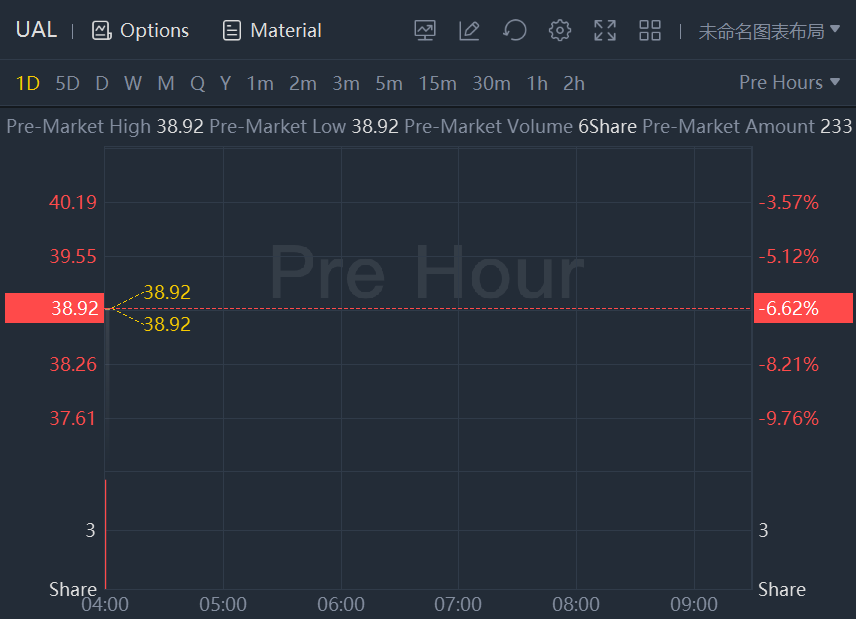856x619 pixels.
Task: Select the 15m interval
Action: (437, 83)
